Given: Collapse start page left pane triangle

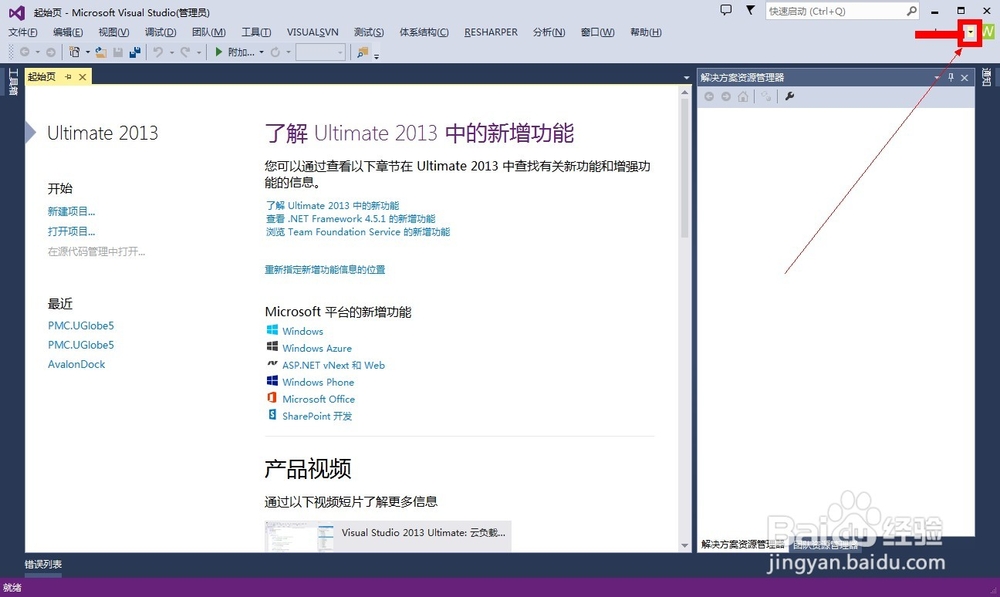Looking at the screenshot, I should [30, 132].
